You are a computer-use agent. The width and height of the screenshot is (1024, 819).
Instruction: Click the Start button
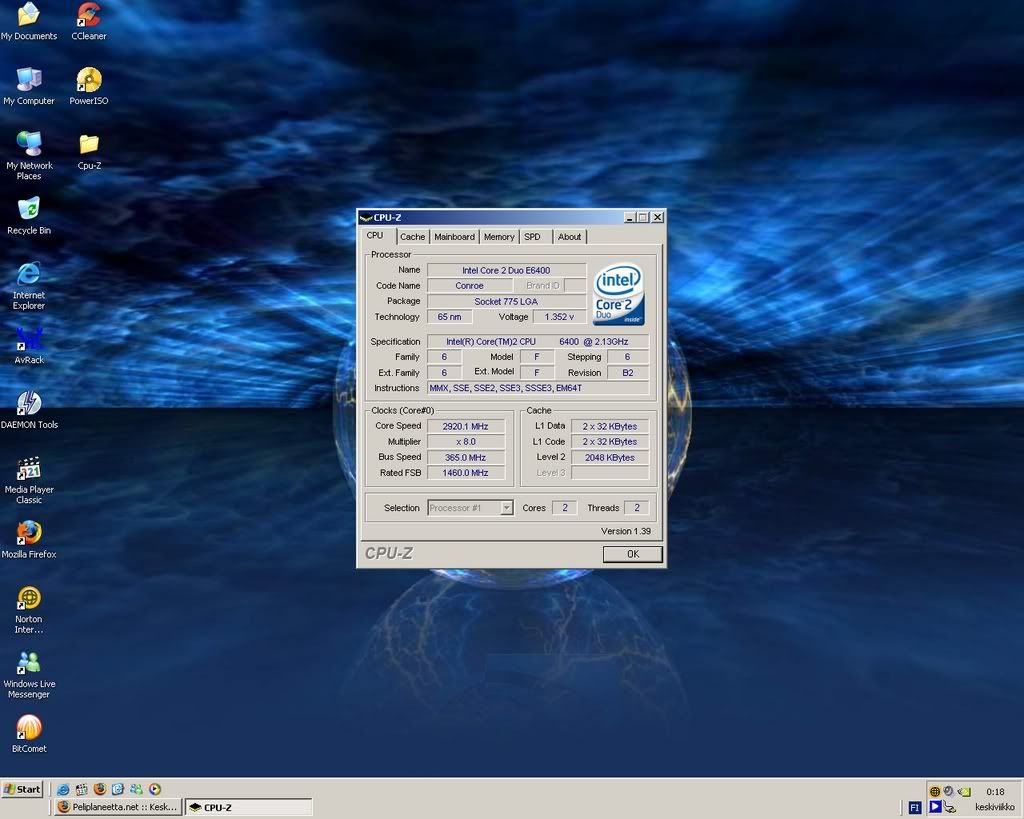pyautogui.click(x=23, y=789)
